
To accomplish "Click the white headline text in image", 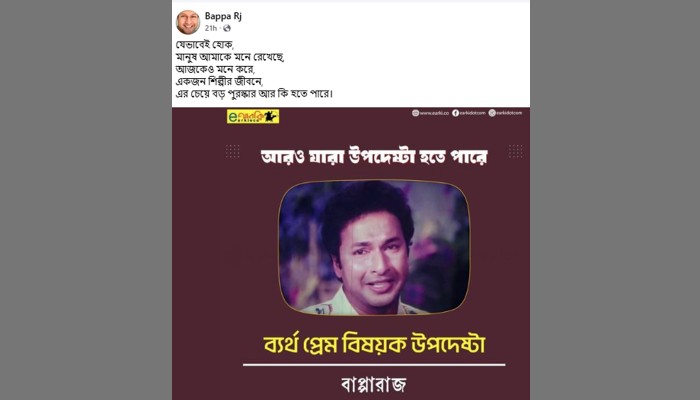I will click(374, 156).
